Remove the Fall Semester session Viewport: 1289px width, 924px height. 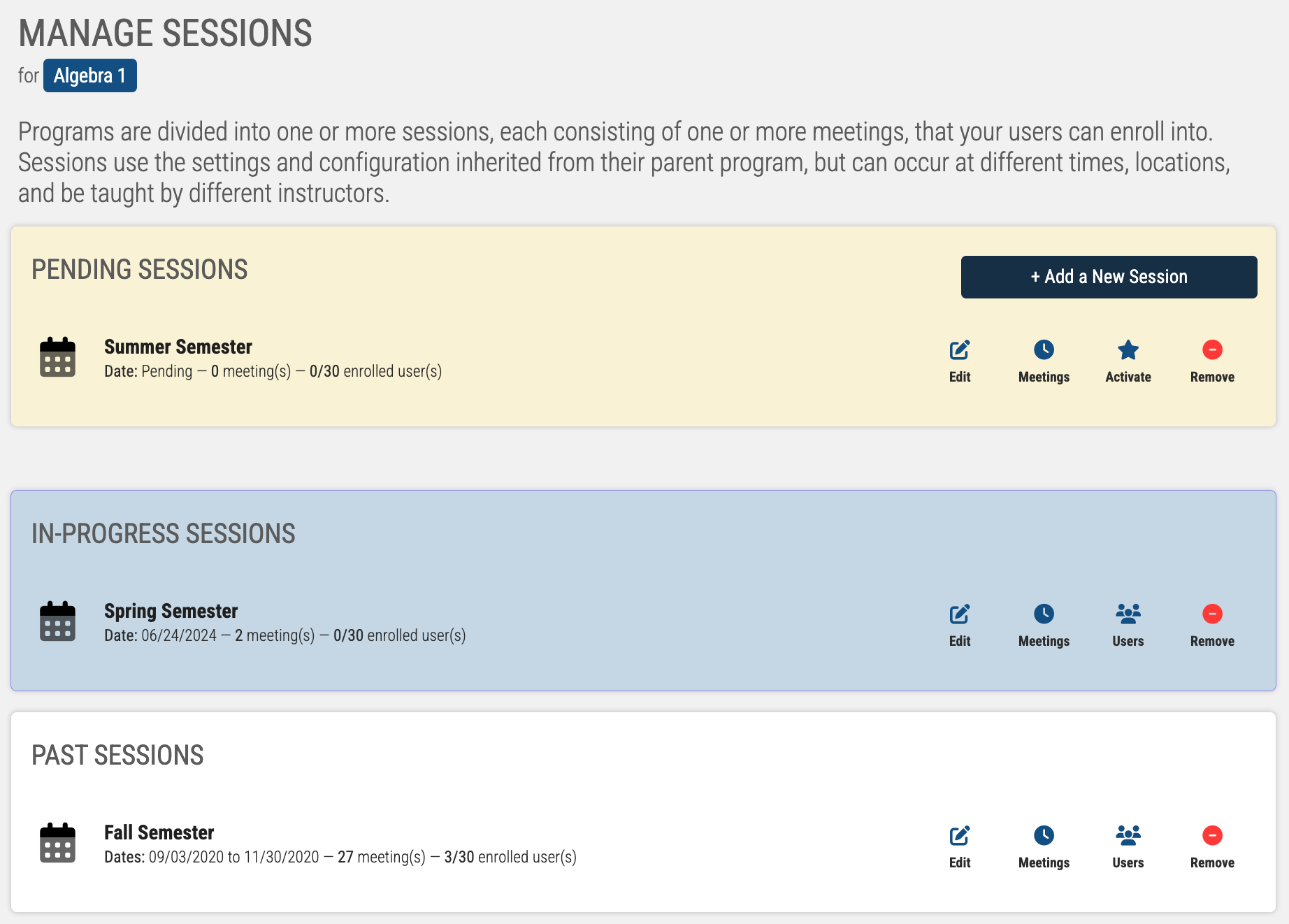coord(1212,847)
